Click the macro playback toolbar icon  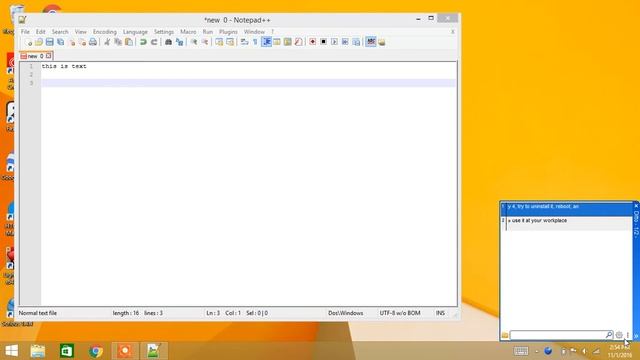334,42
